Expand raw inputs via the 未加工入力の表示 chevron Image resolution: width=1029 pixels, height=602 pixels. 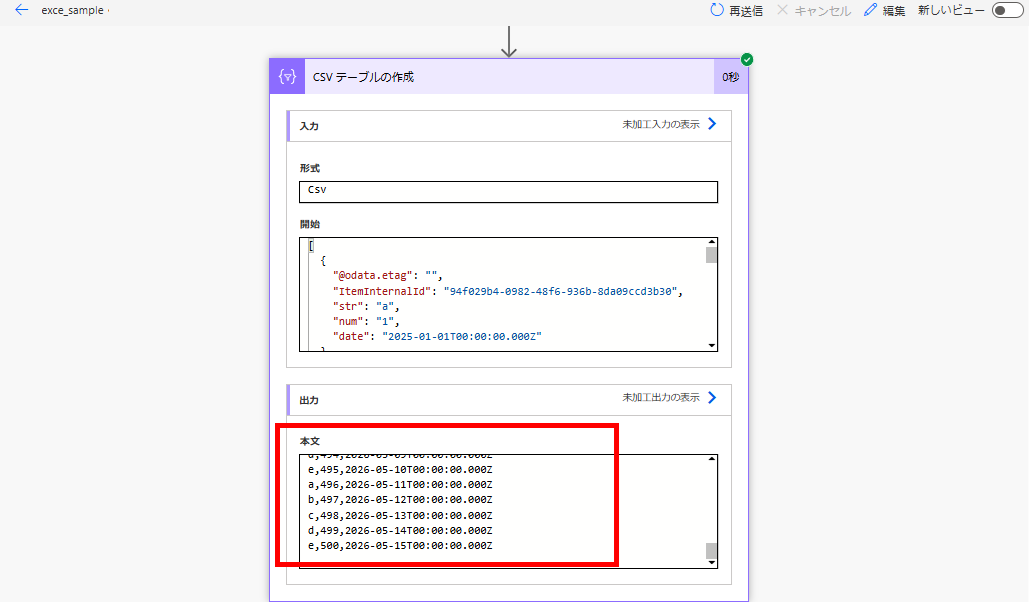(710, 125)
